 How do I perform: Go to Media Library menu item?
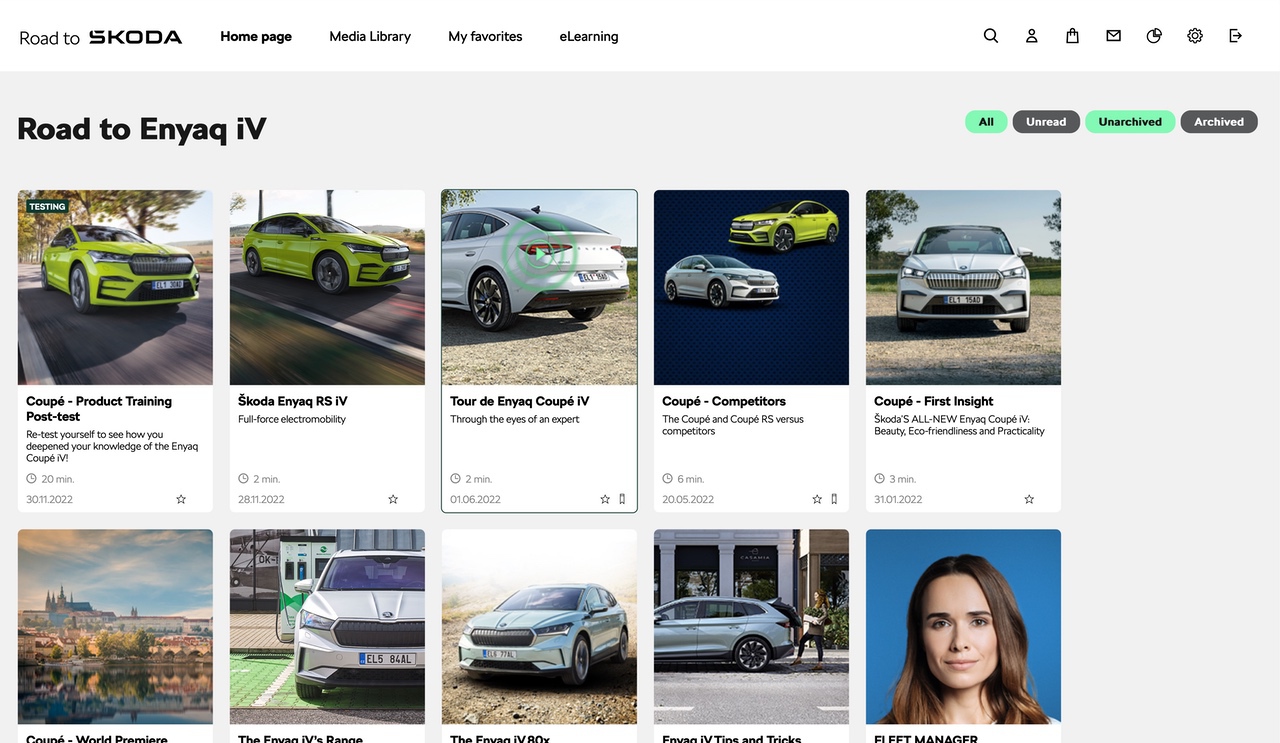click(370, 36)
